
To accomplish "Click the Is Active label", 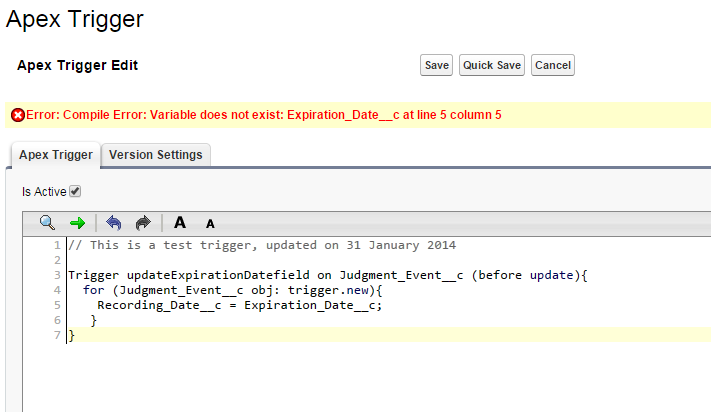I will coord(44,192).
